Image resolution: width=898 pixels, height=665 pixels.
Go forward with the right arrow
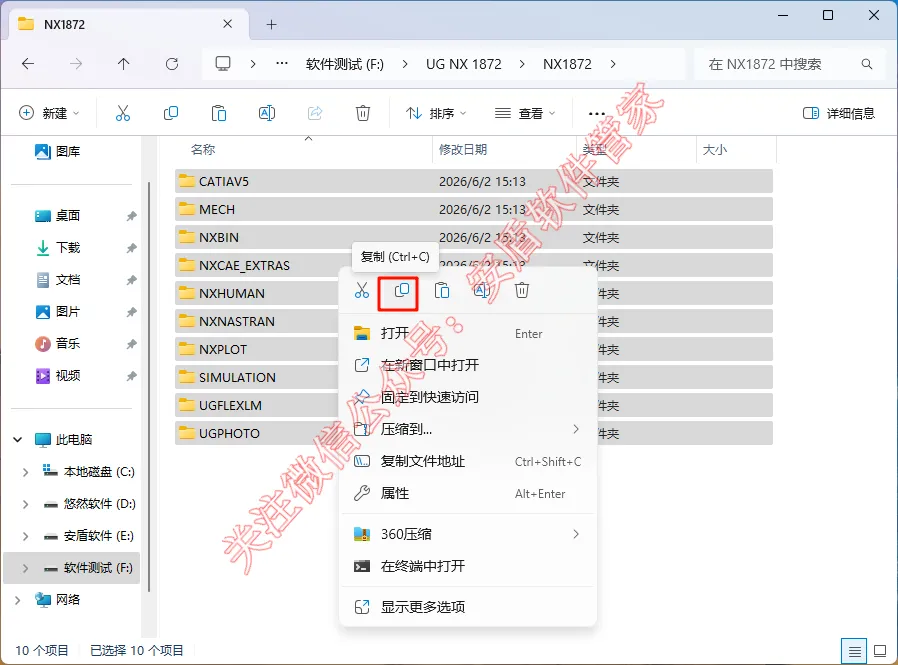[76, 64]
